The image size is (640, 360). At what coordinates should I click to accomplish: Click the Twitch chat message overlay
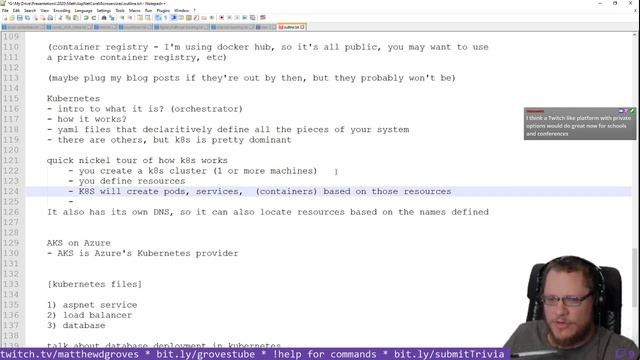pyautogui.click(x=580, y=124)
